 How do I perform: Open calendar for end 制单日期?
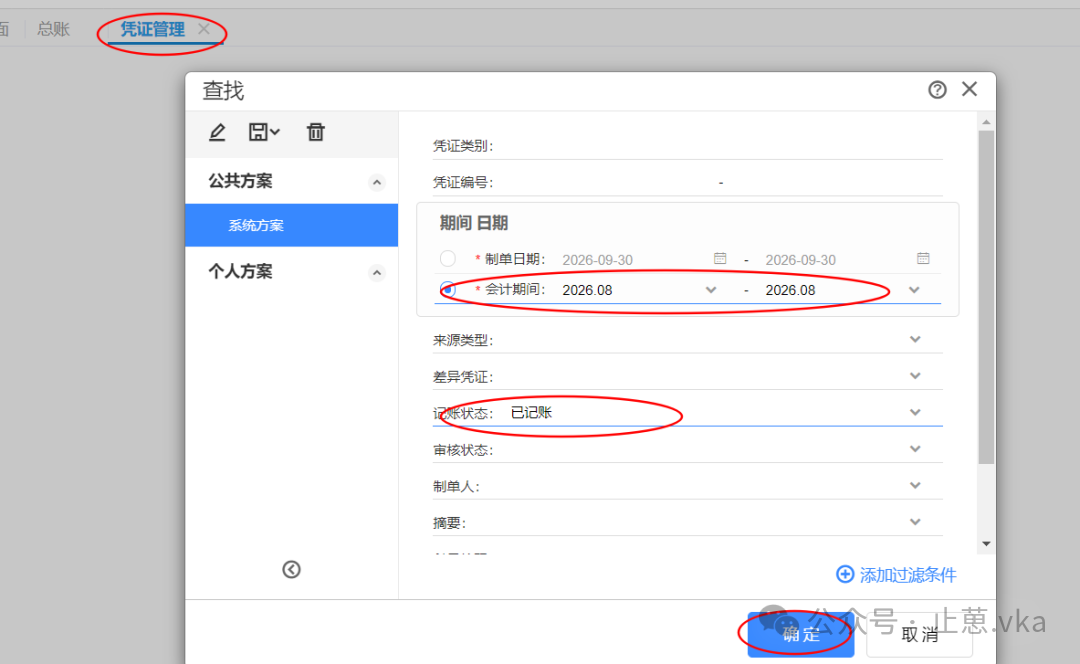click(923, 258)
